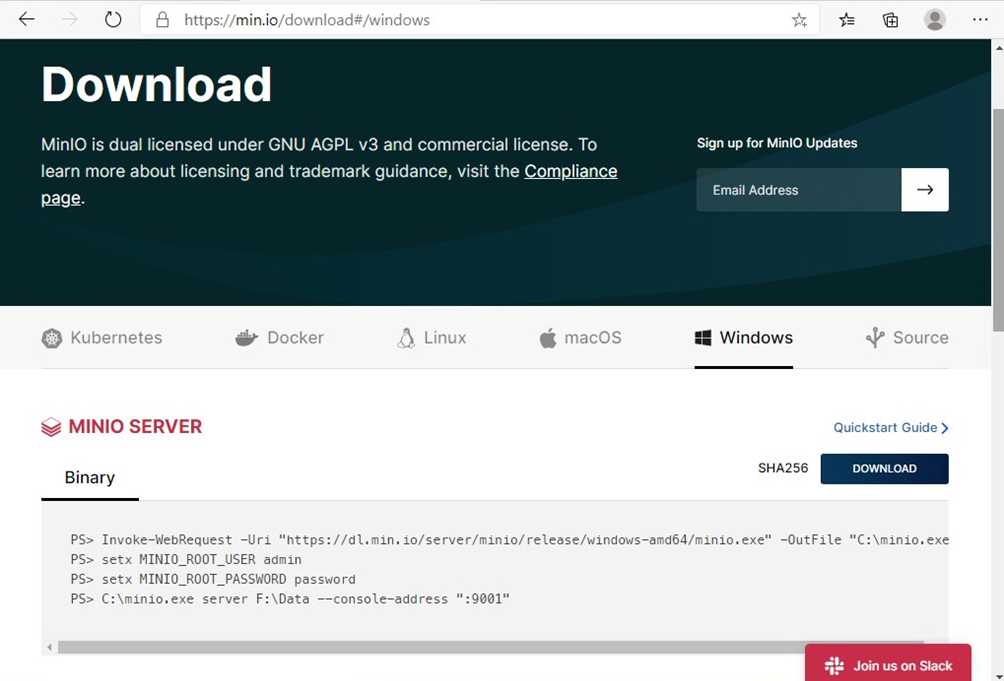Screen dimensions: 1004x681
Task: Open the Favorites list icon
Action: pyautogui.click(x=846, y=20)
